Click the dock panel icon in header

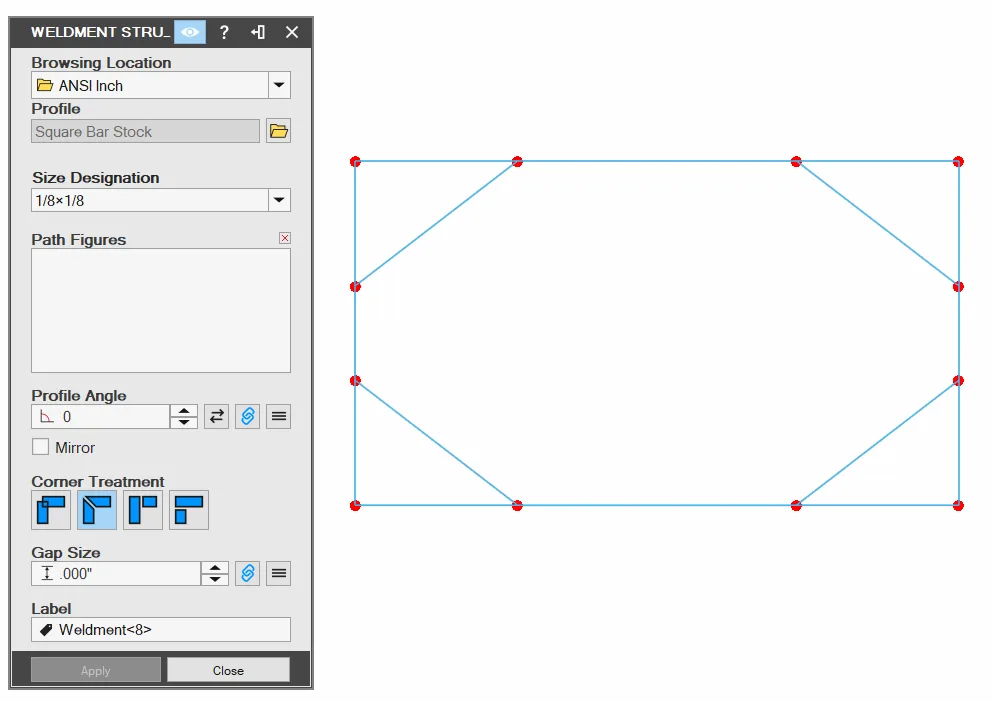point(257,32)
